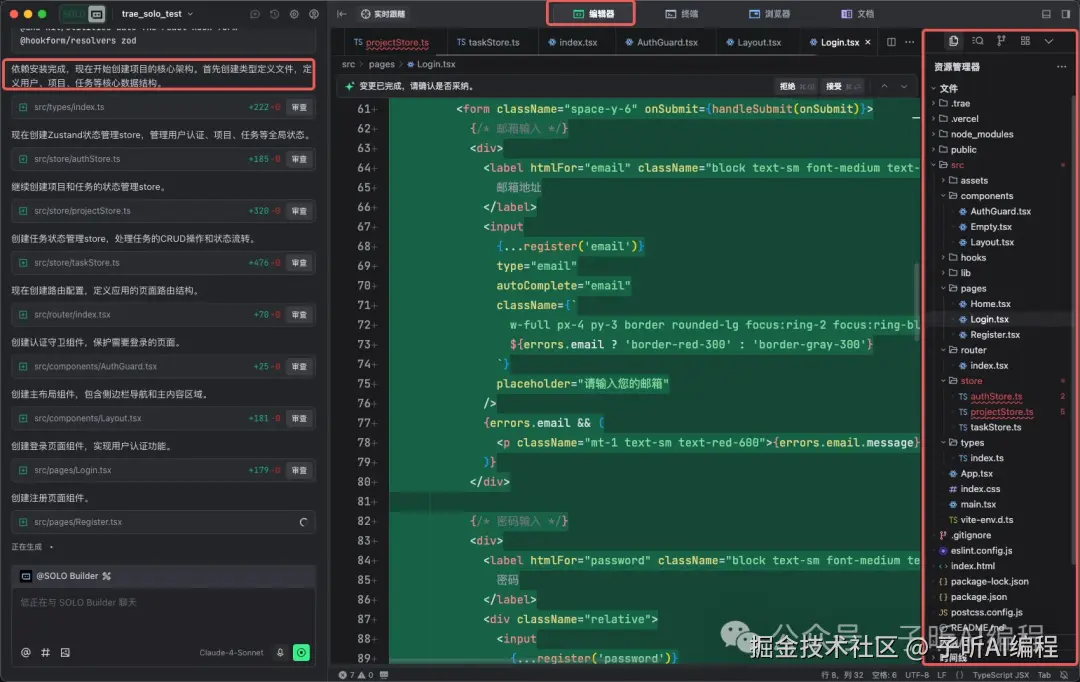Collapse the chat panel arrow icon
Viewport: 1080px width, 682px height.
point(342,14)
